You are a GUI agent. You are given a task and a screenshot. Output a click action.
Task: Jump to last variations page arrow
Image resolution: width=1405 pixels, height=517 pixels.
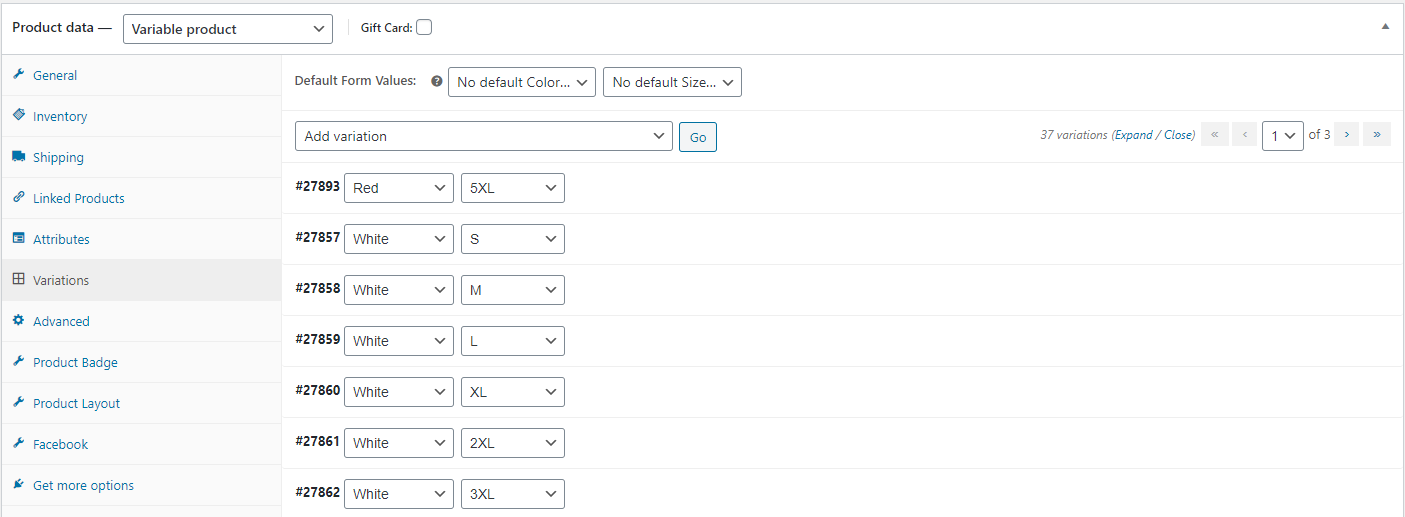pos(1377,134)
